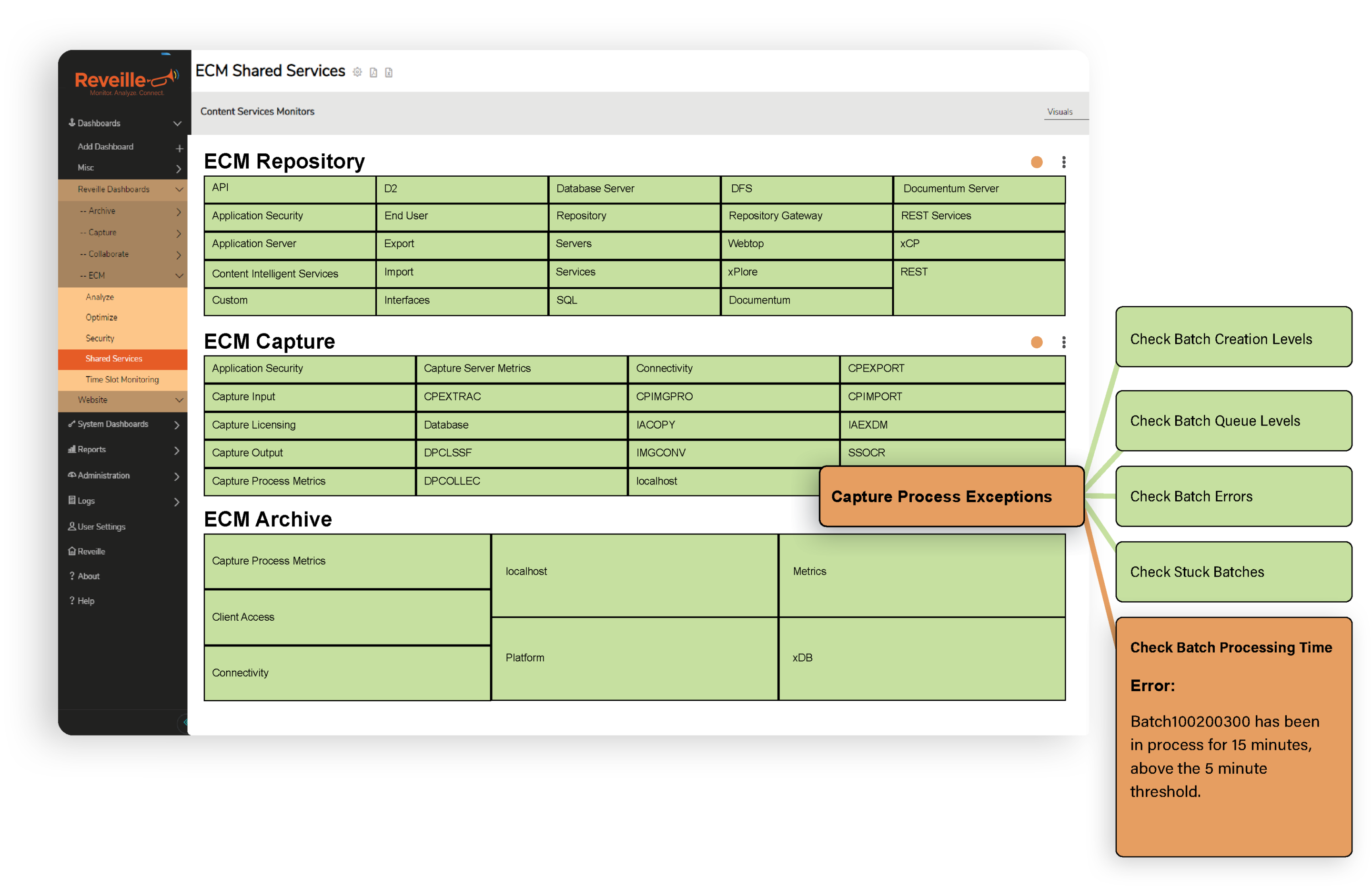Collapse the Website section
Screen dimensions: 1372x888
(x=179, y=400)
